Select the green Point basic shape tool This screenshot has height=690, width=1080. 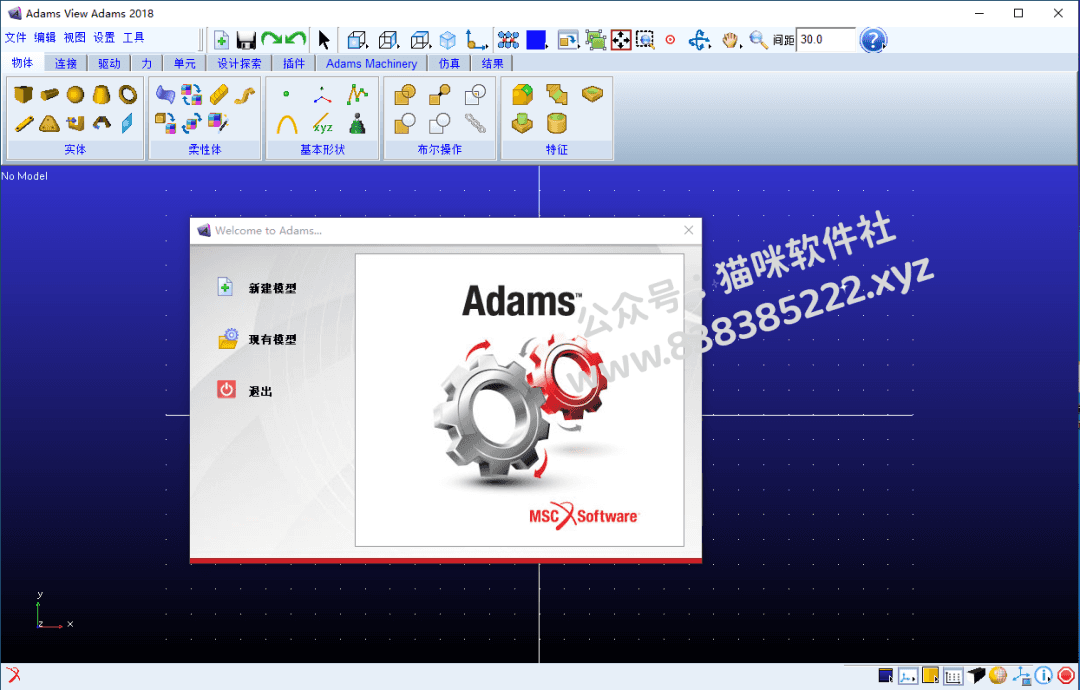286,94
